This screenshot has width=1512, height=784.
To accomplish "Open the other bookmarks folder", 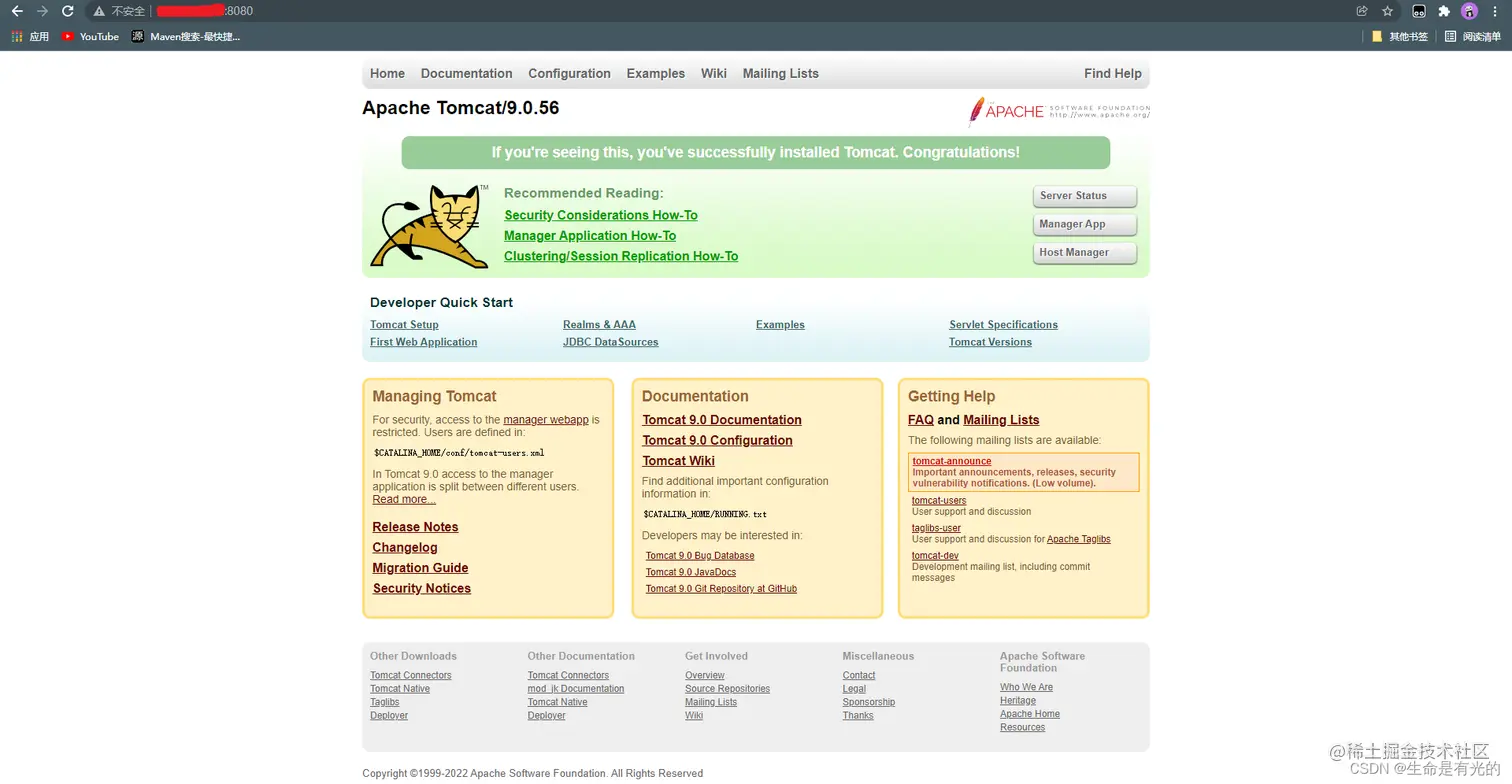I will coord(1399,37).
